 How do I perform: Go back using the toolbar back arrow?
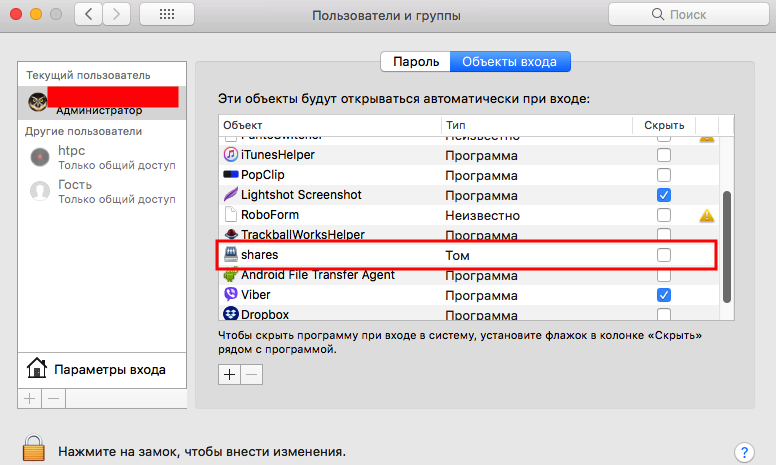[x=90, y=15]
